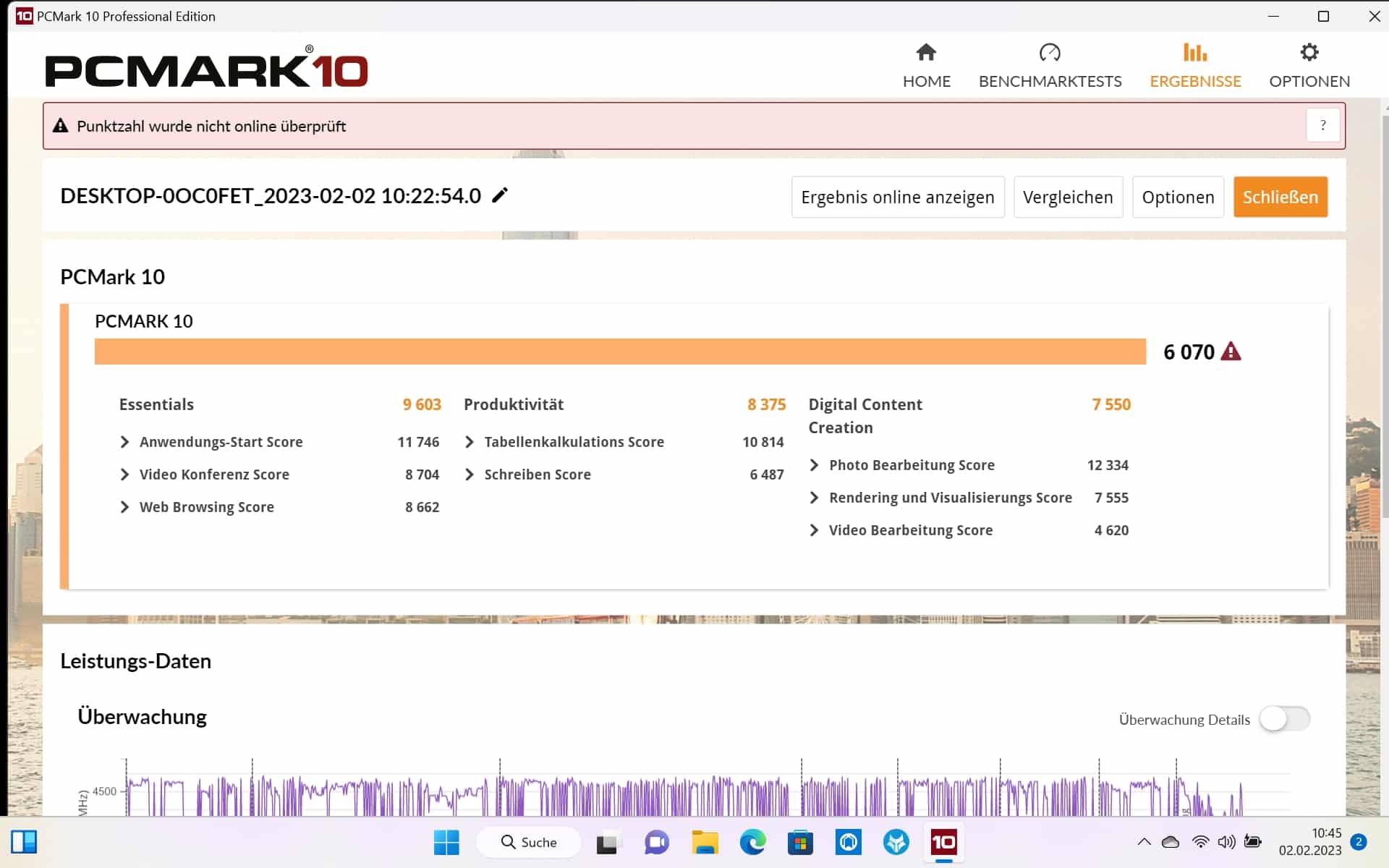Expand Video Bearbeitung Score row
1389x868 pixels.
click(x=815, y=530)
